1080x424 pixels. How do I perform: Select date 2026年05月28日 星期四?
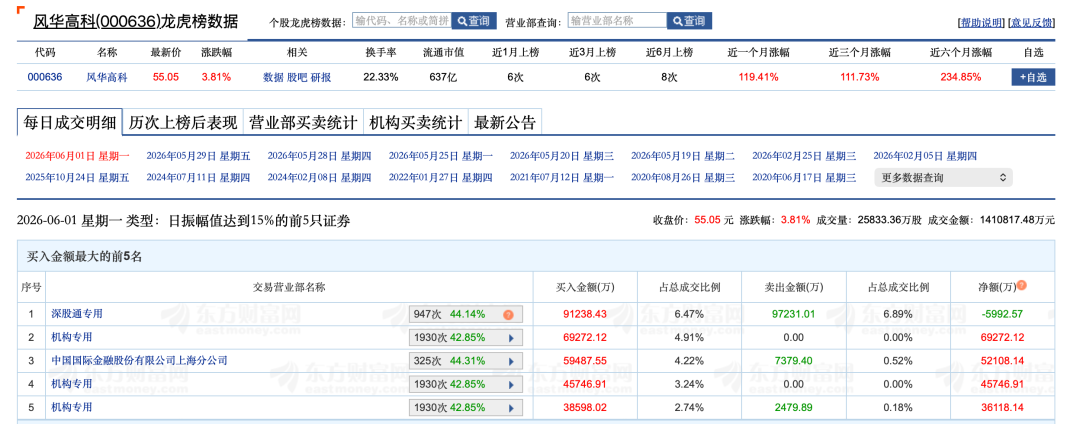tap(320, 156)
